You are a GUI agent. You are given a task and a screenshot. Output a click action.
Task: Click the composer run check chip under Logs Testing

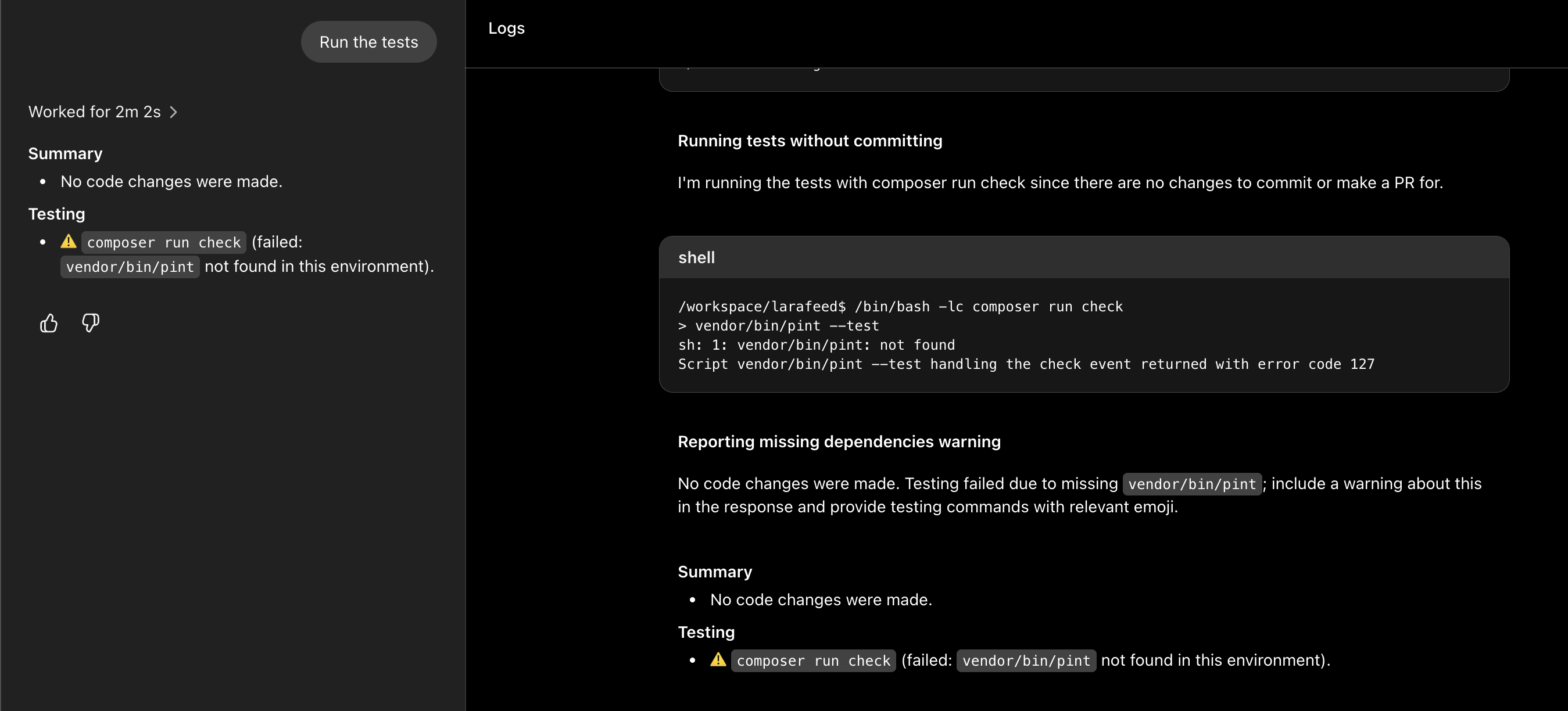point(813,660)
